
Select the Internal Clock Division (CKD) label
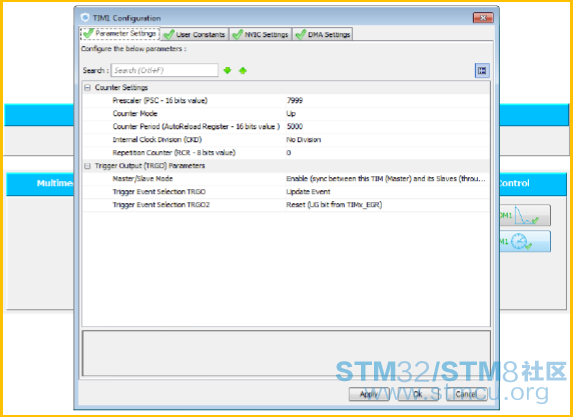coord(157,140)
